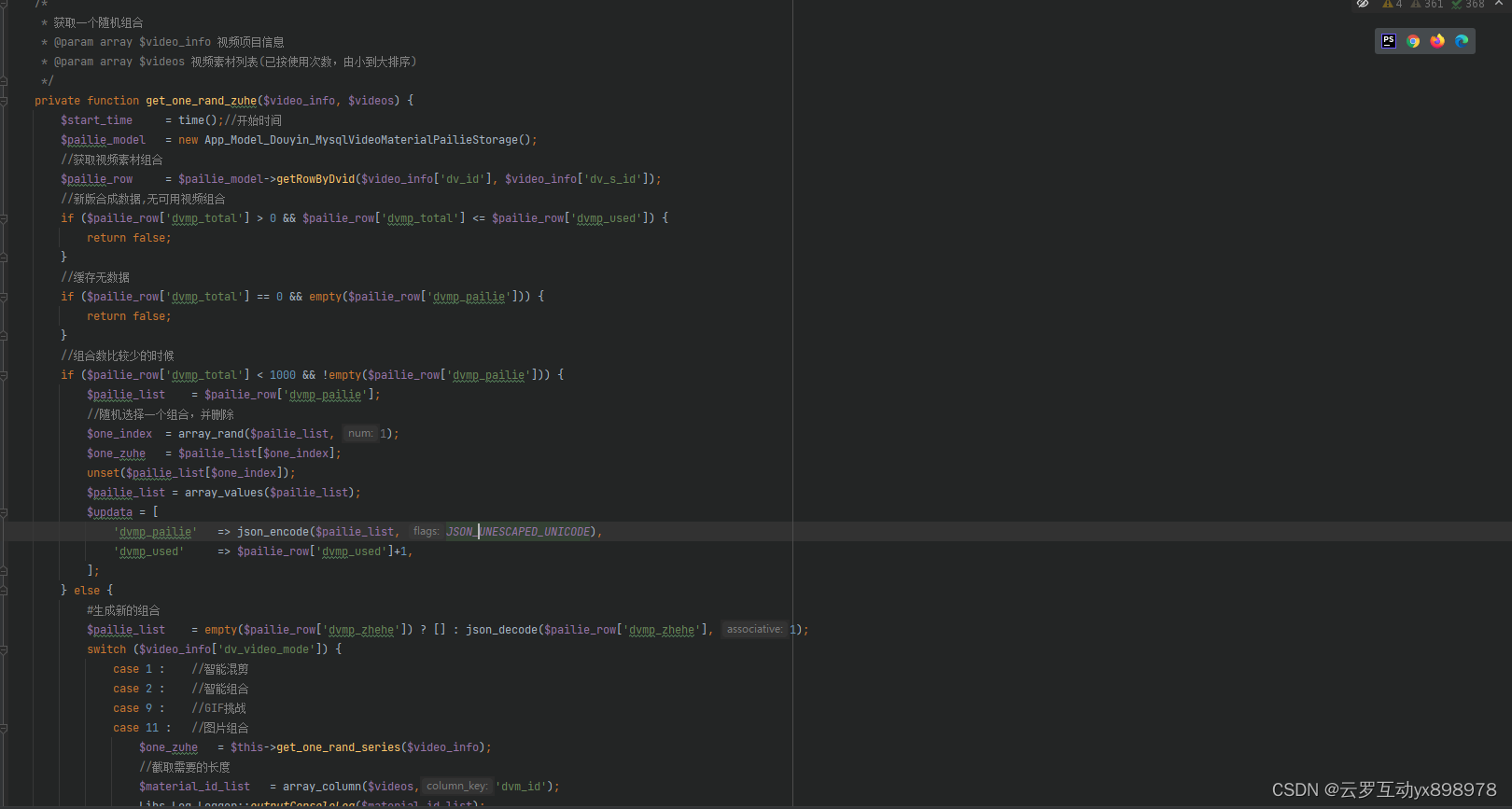Screen dimensions: 1512x809
Task: Click the 'num:' parameter hint
Action: coord(360,434)
